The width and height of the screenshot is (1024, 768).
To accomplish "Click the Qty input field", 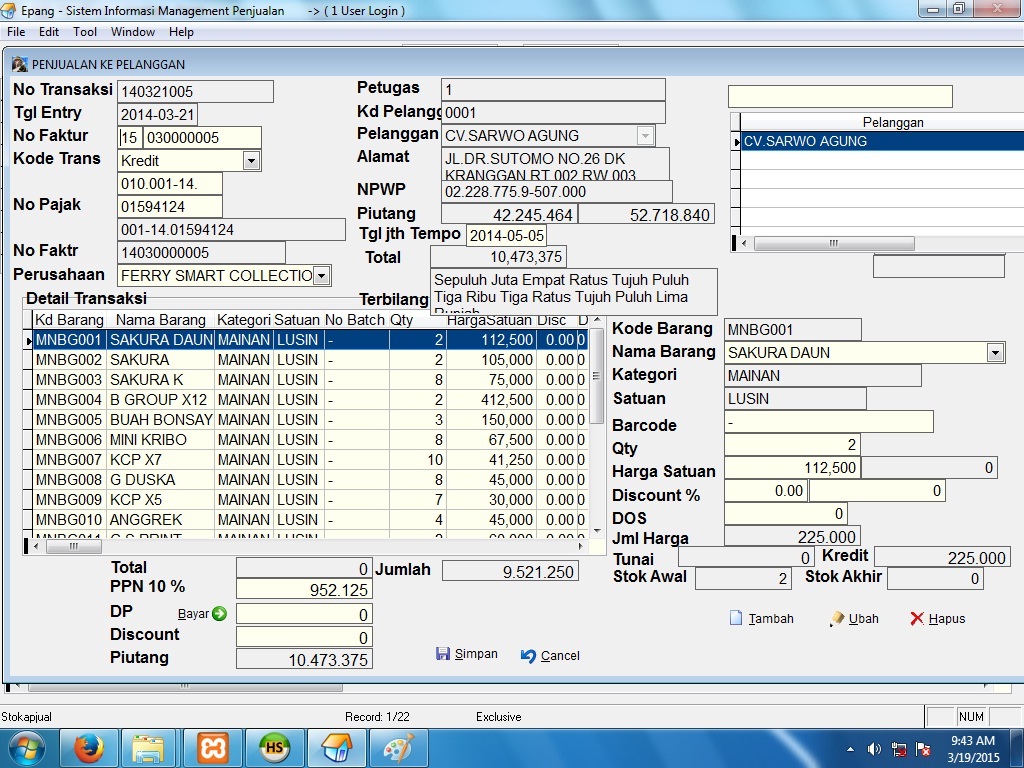I will click(791, 444).
